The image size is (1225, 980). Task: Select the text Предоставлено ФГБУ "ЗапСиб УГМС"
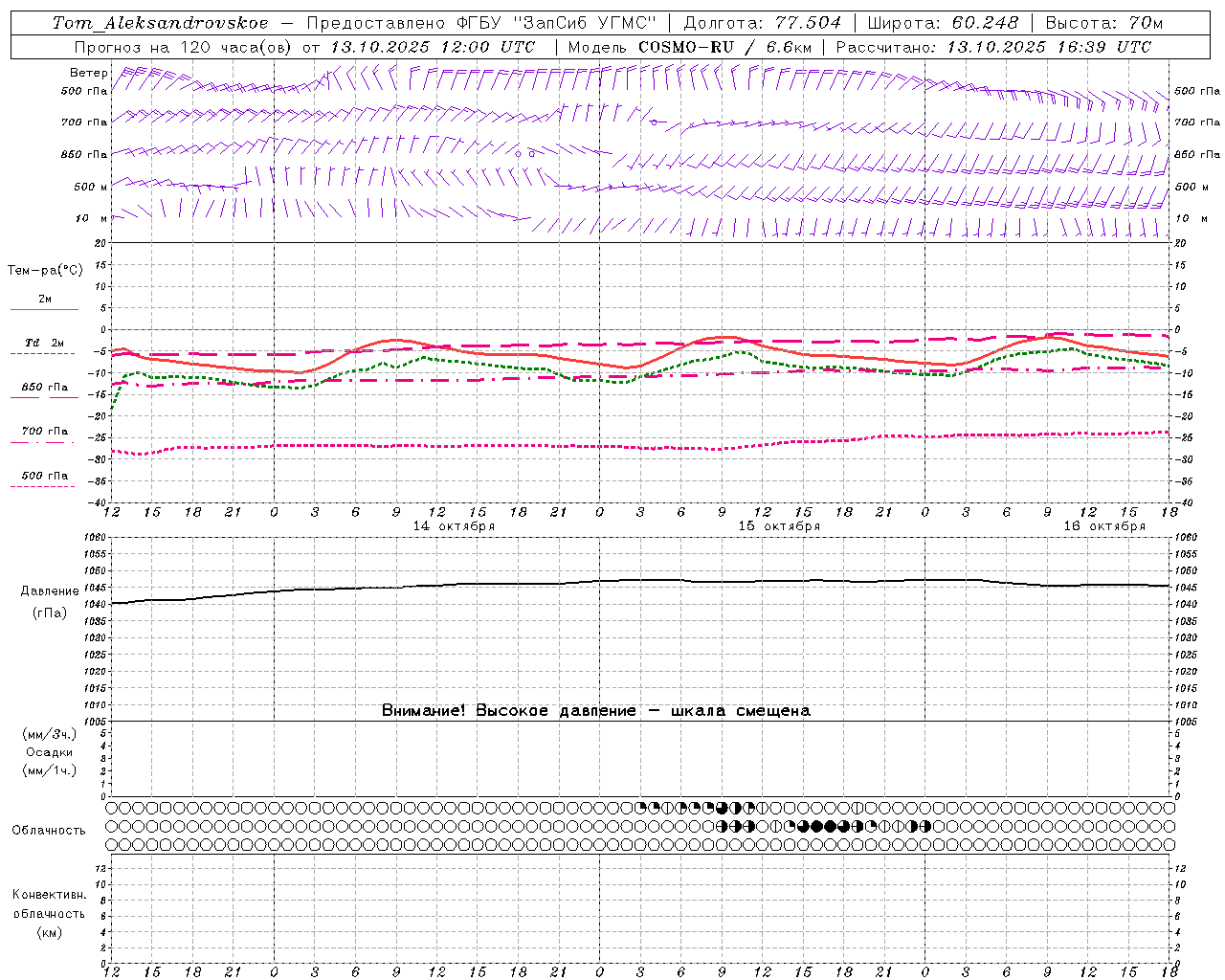pos(481,23)
